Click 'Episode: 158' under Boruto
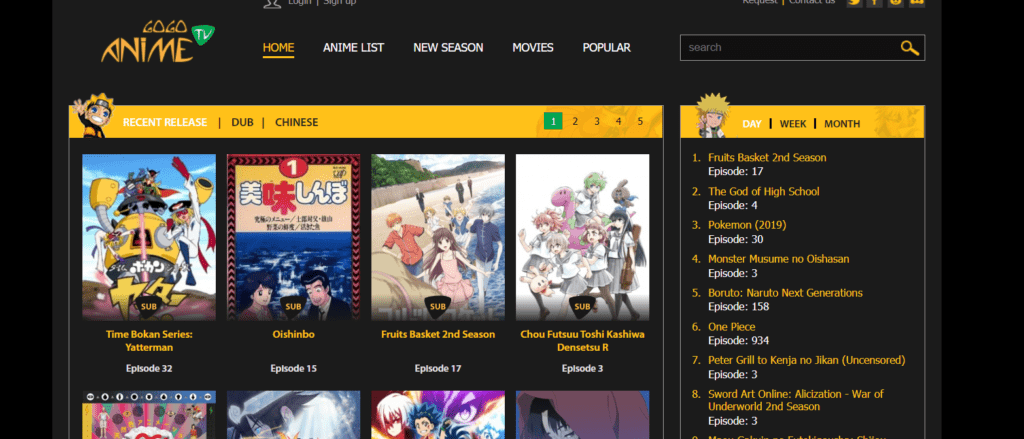The image size is (1024, 439). coord(739,306)
